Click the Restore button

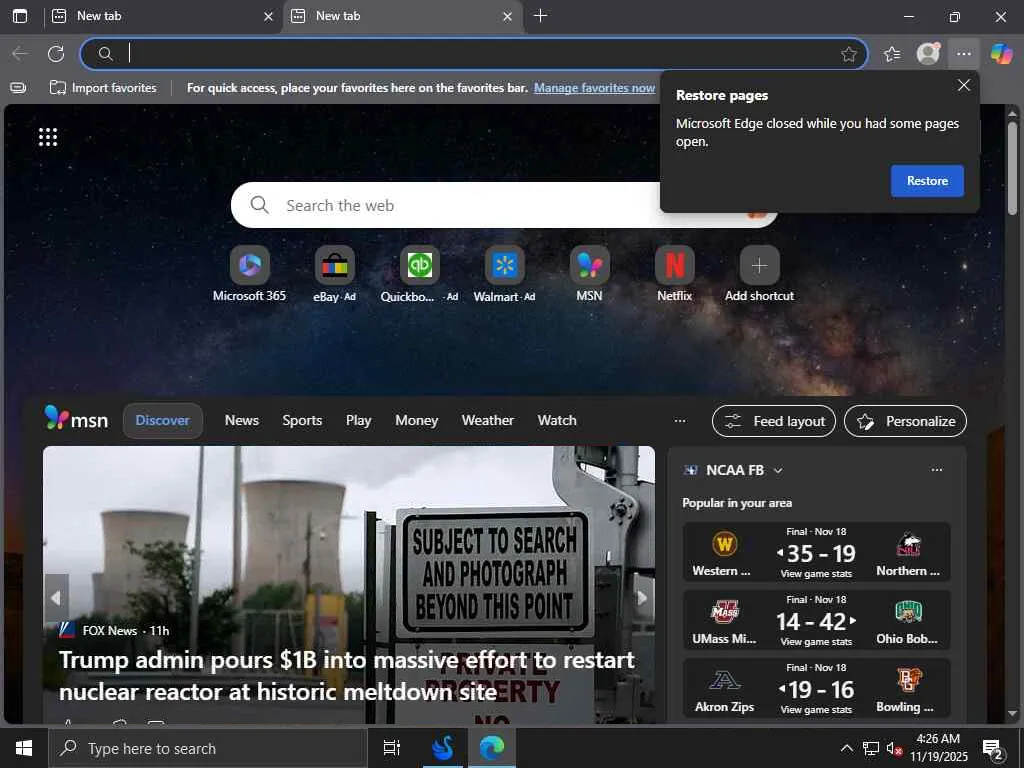click(927, 181)
